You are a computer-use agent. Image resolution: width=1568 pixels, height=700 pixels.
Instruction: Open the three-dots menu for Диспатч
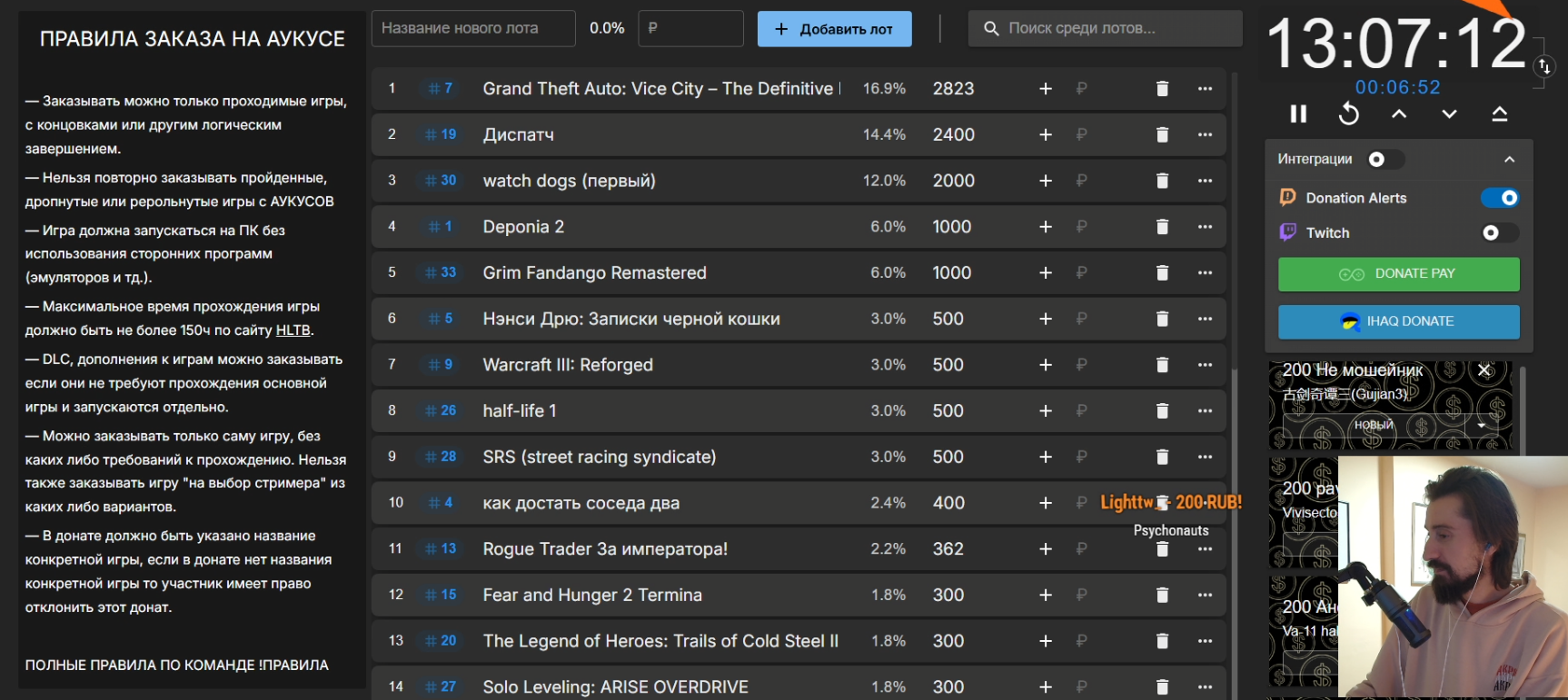(1206, 134)
